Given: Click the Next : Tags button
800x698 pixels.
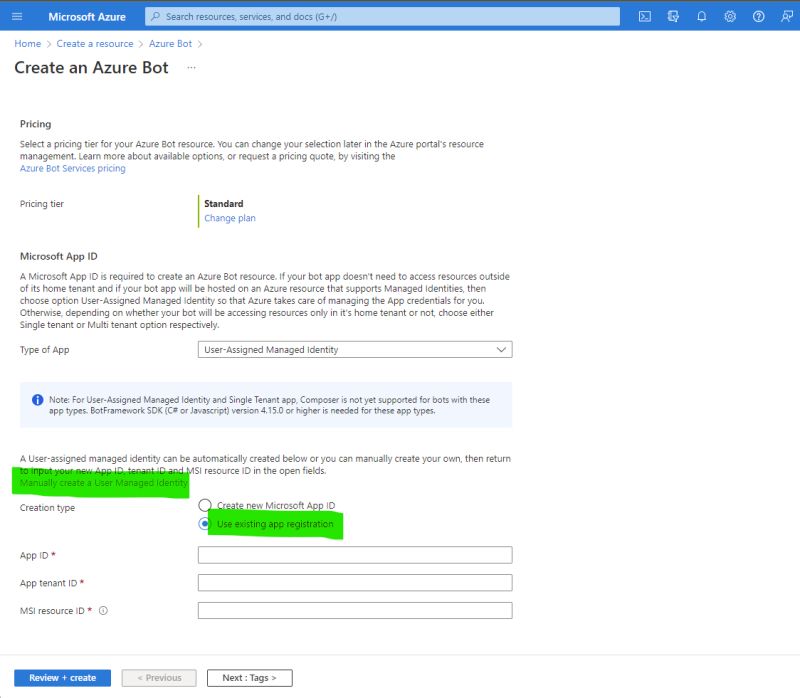Looking at the screenshot, I should point(249,677).
